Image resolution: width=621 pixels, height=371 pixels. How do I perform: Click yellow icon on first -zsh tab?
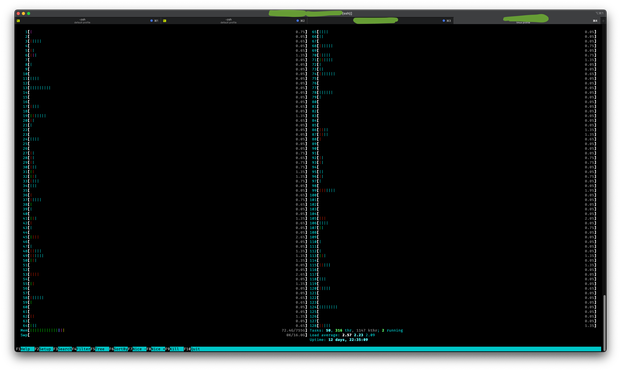coord(19,21)
